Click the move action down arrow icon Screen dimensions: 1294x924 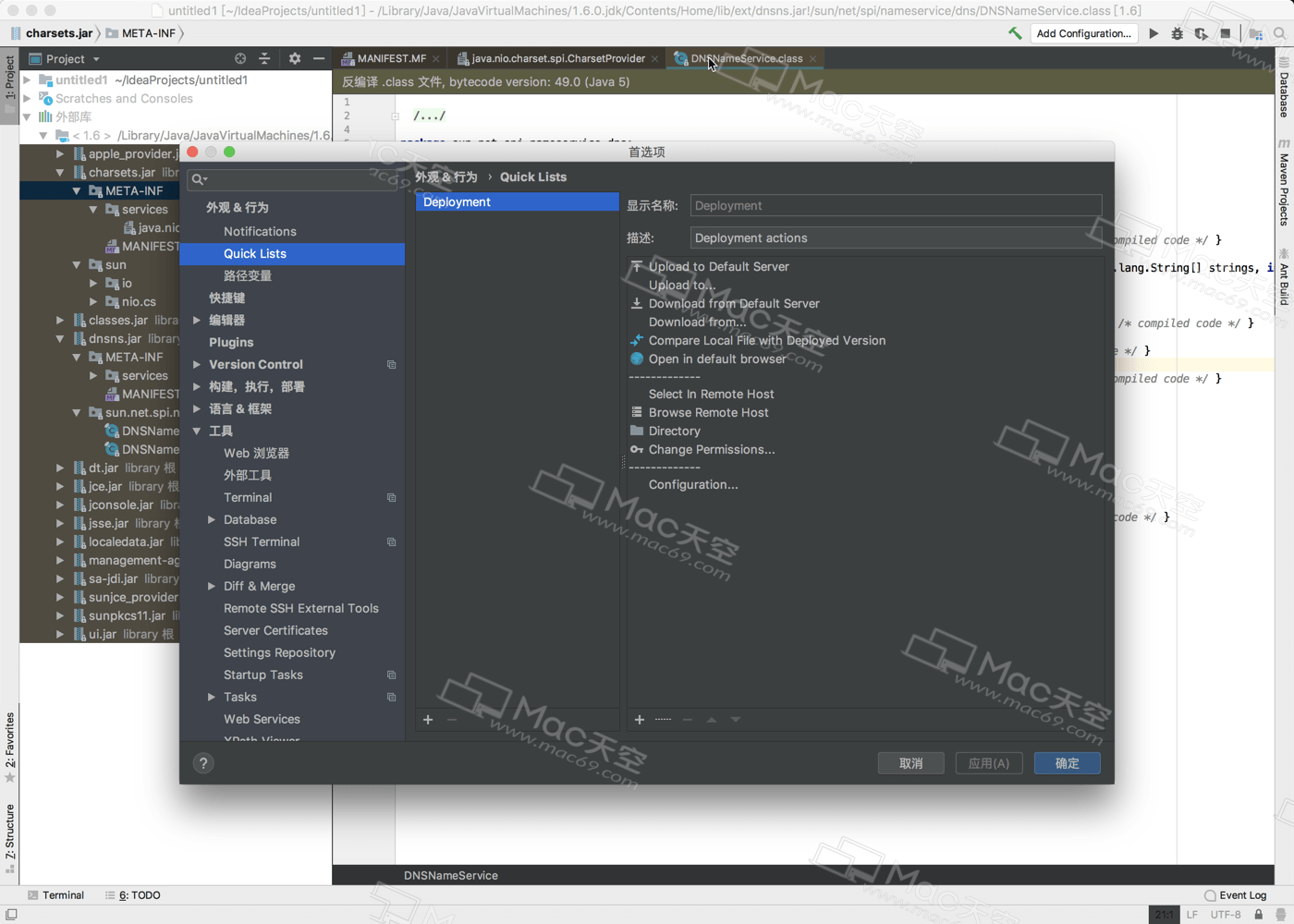coord(736,720)
